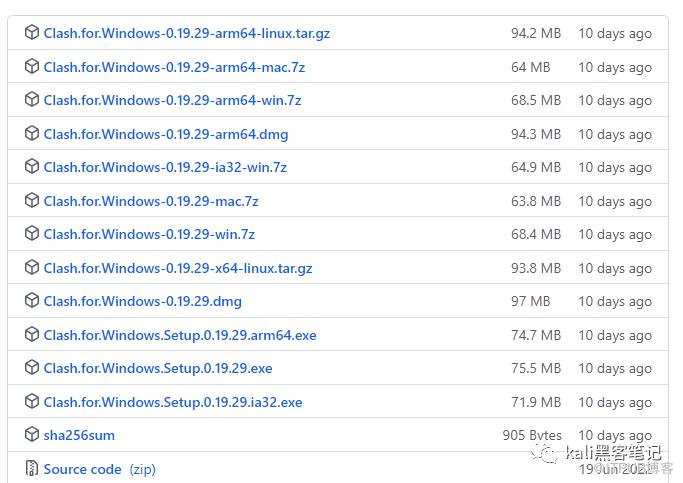Open Clash.for.Windows-0.19.29-ia32-win.7z link
683x483 pixels.
coord(165,167)
